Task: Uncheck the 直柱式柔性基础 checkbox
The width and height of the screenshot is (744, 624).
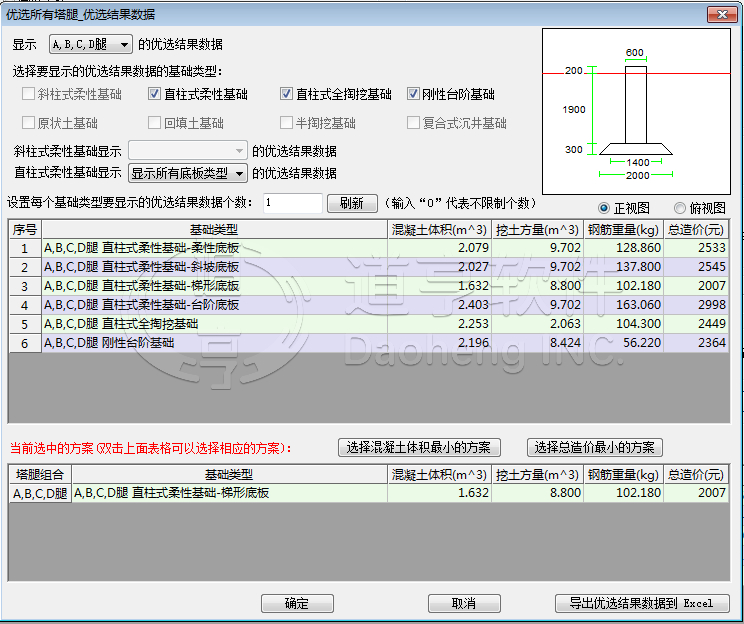Action: pyautogui.click(x=154, y=93)
